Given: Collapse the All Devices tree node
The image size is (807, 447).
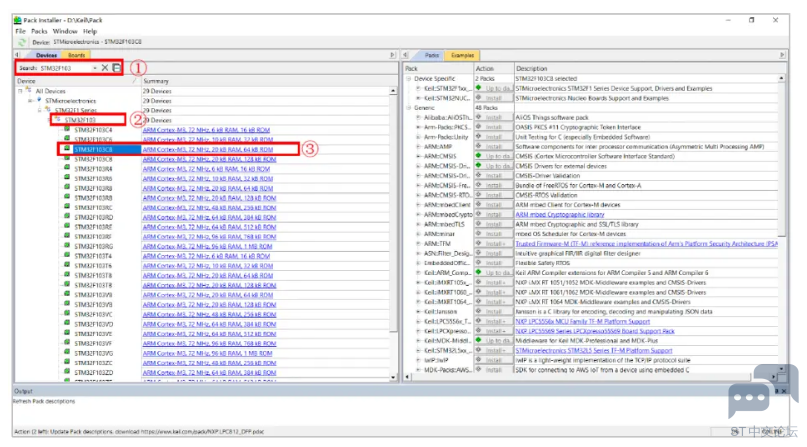Looking at the screenshot, I should 20,91.
